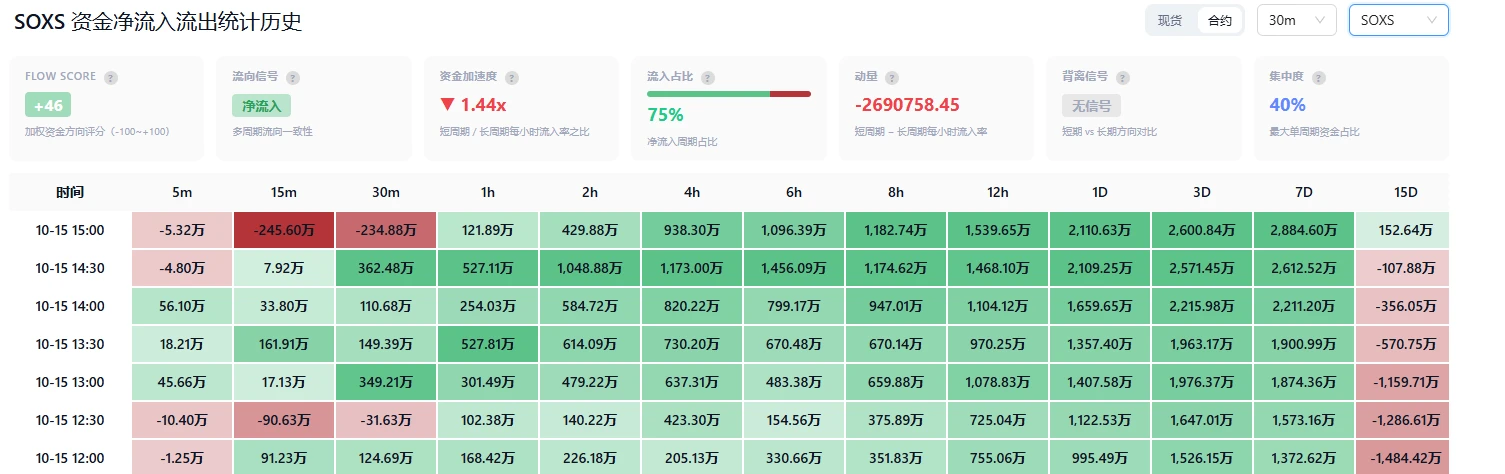Viewport: 1505px width, 474px height.
Task: Click the -234.88万 cell
Action: click(x=386, y=230)
